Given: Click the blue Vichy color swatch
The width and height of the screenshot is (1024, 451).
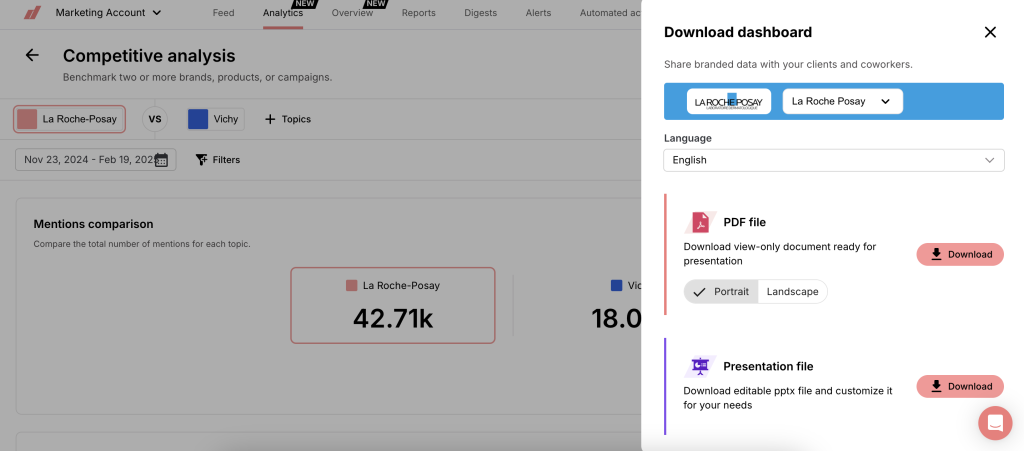Looking at the screenshot, I should click(x=198, y=119).
